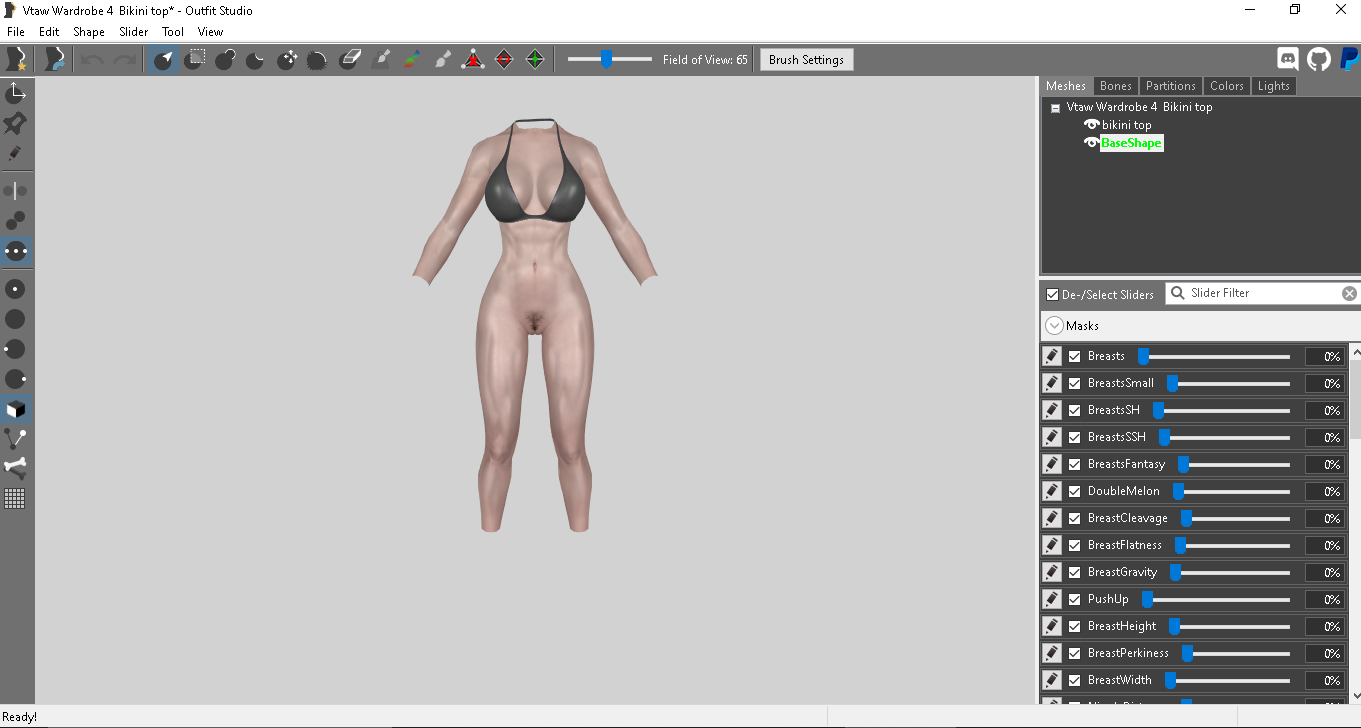
Task: Select the Mask brush with dotted square
Action: pos(196,59)
